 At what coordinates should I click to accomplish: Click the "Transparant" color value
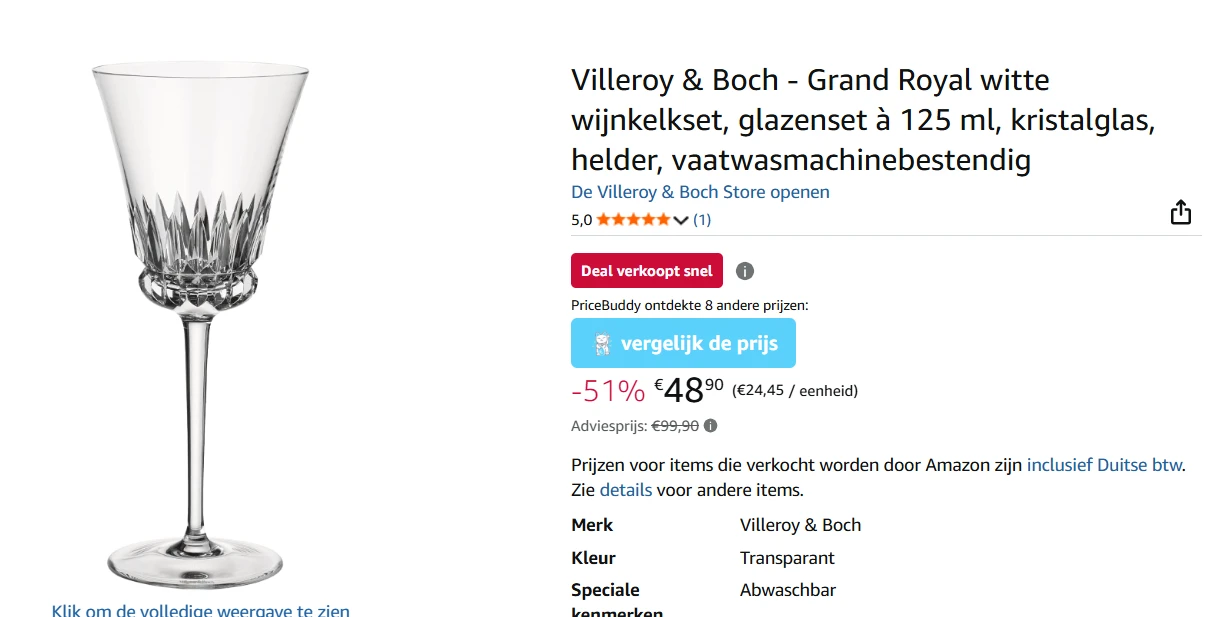pos(787,558)
